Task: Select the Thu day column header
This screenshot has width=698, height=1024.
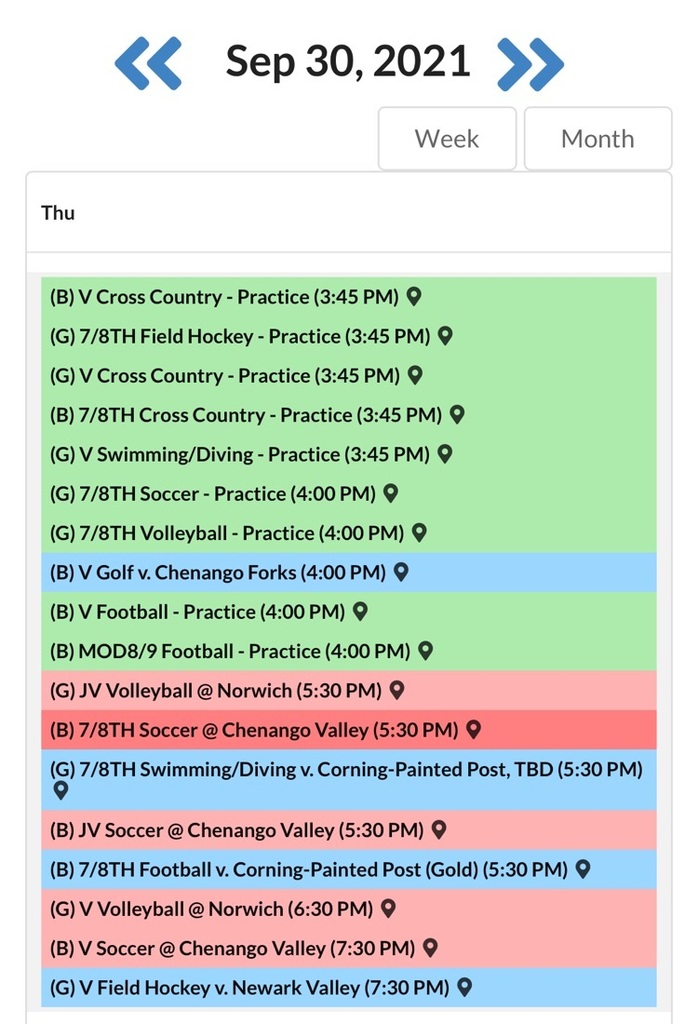Action: pos(58,213)
